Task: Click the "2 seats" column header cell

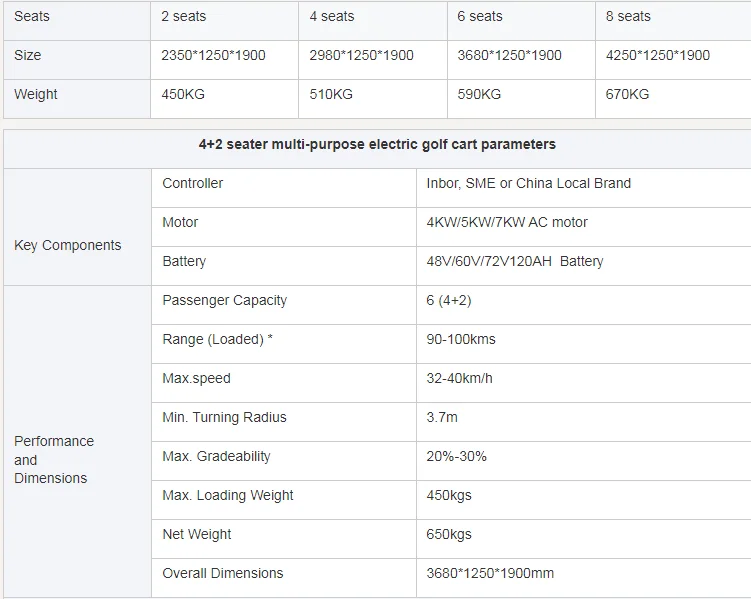Action: tap(185, 16)
